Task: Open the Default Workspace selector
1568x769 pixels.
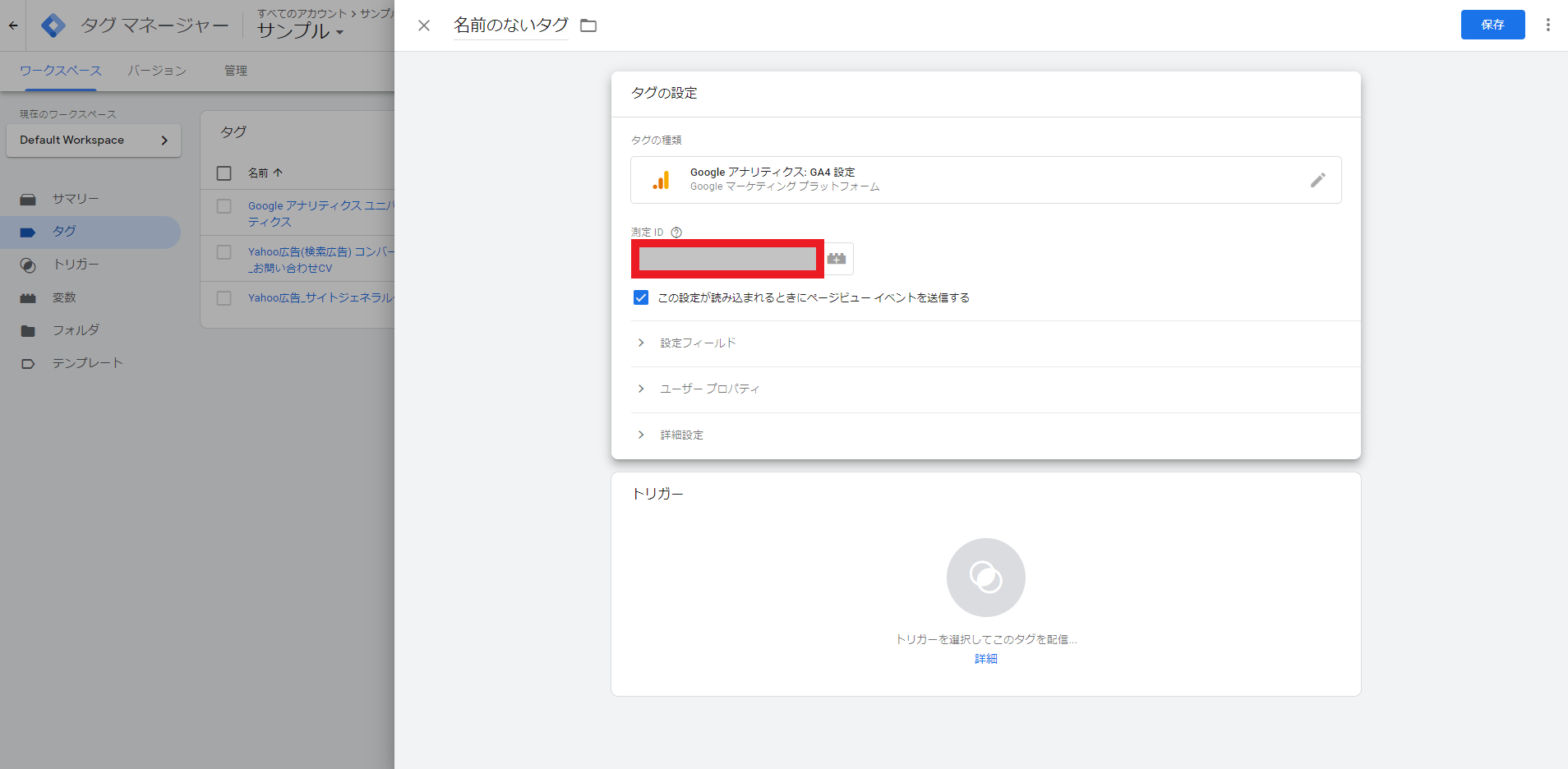Action: tap(94, 140)
